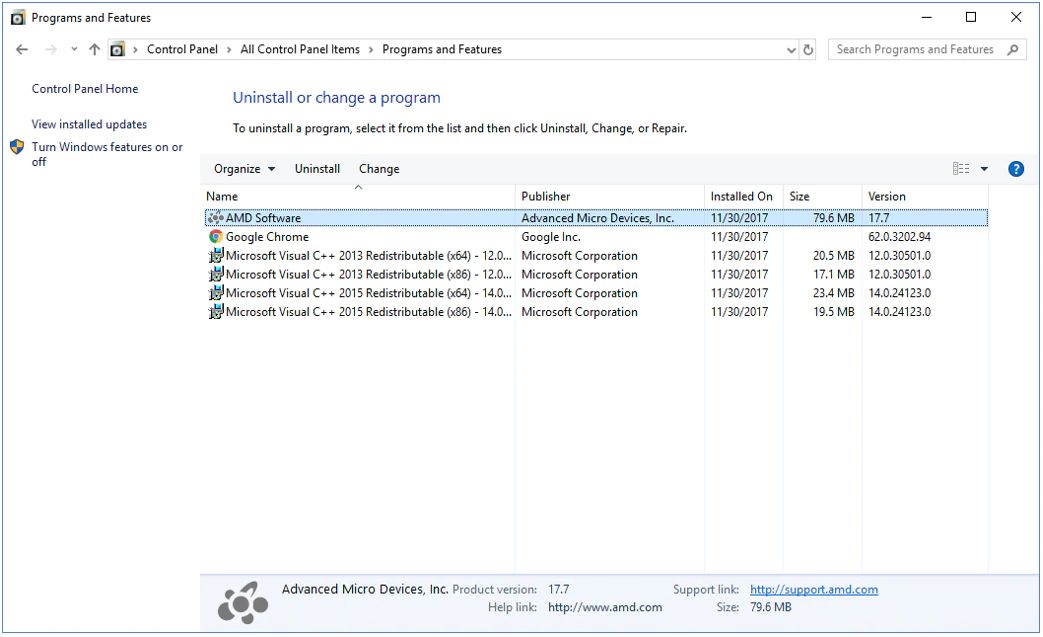Sort by the Version column header
1043x637 pixels.
click(925, 196)
